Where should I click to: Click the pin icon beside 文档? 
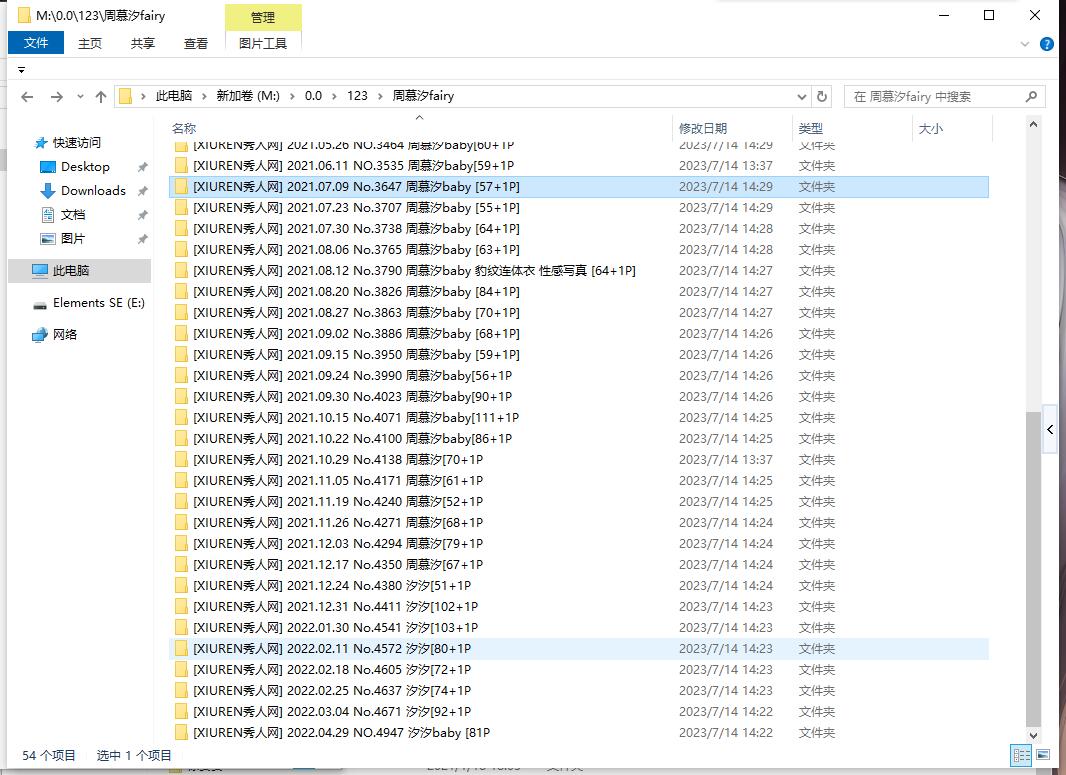pyautogui.click(x=142, y=215)
